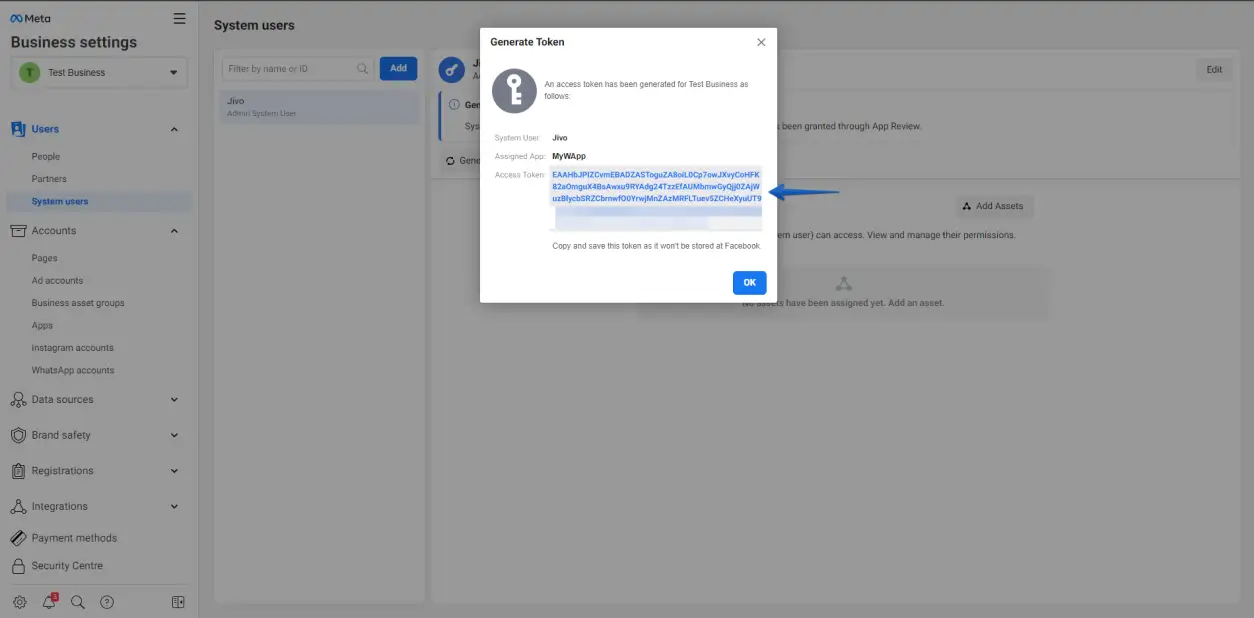Open the Test Business account dropdown

[x=99, y=73]
